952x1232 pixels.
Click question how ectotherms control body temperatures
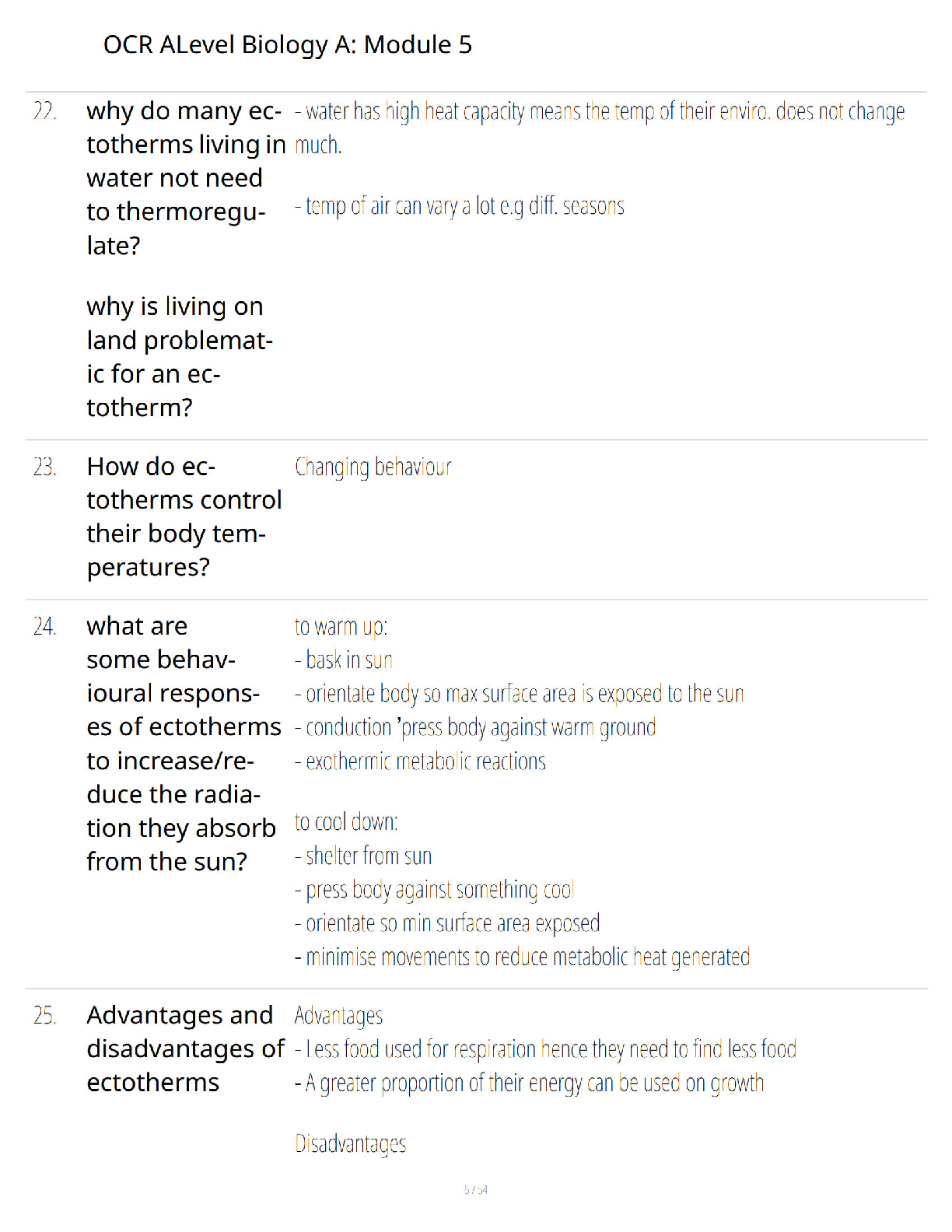coord(184,517)
